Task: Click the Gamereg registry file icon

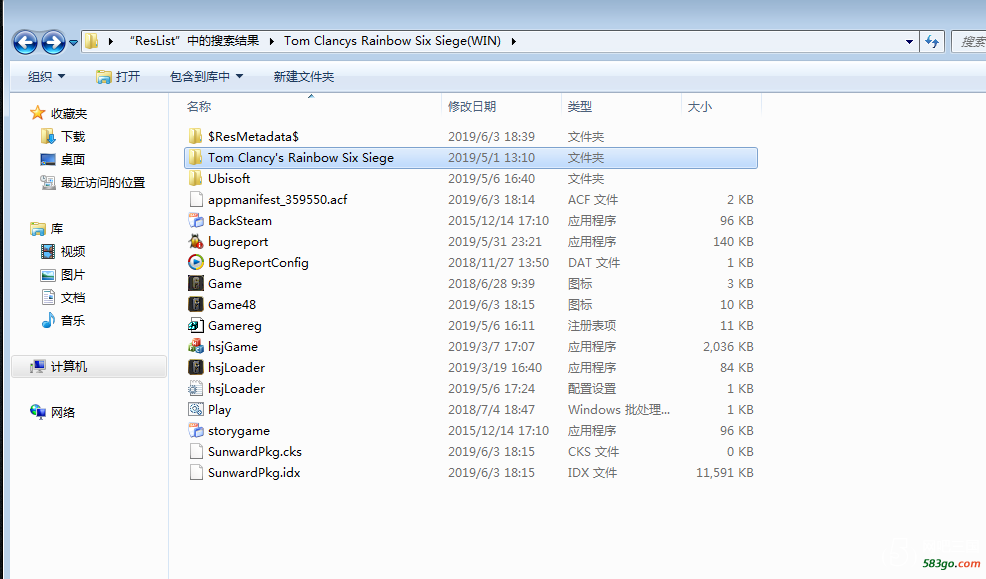Action: pos(196,325)
